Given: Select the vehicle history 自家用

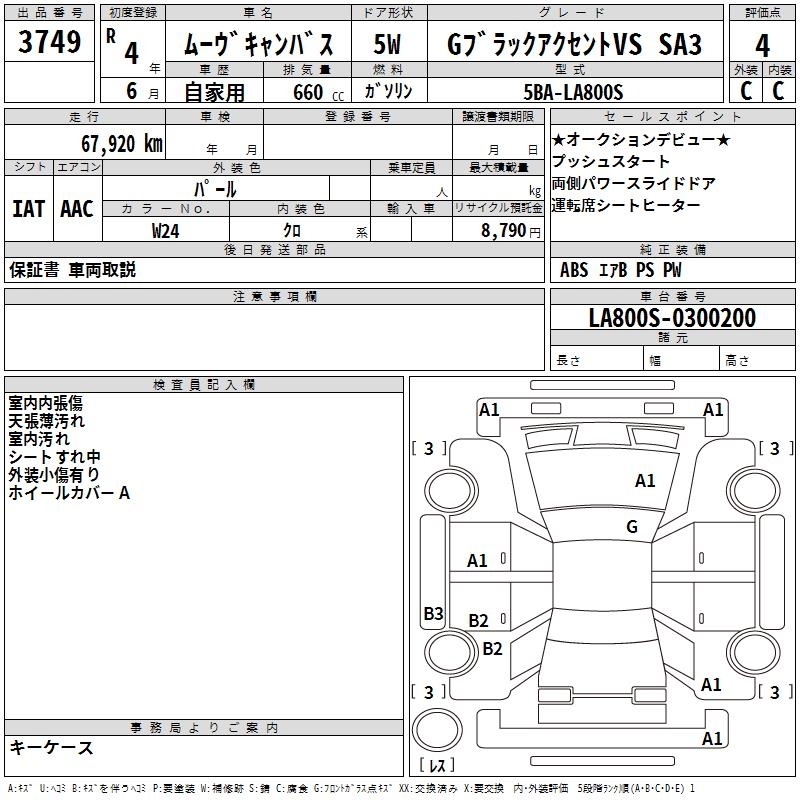Looking at the screenshot, I should point(214,92).
